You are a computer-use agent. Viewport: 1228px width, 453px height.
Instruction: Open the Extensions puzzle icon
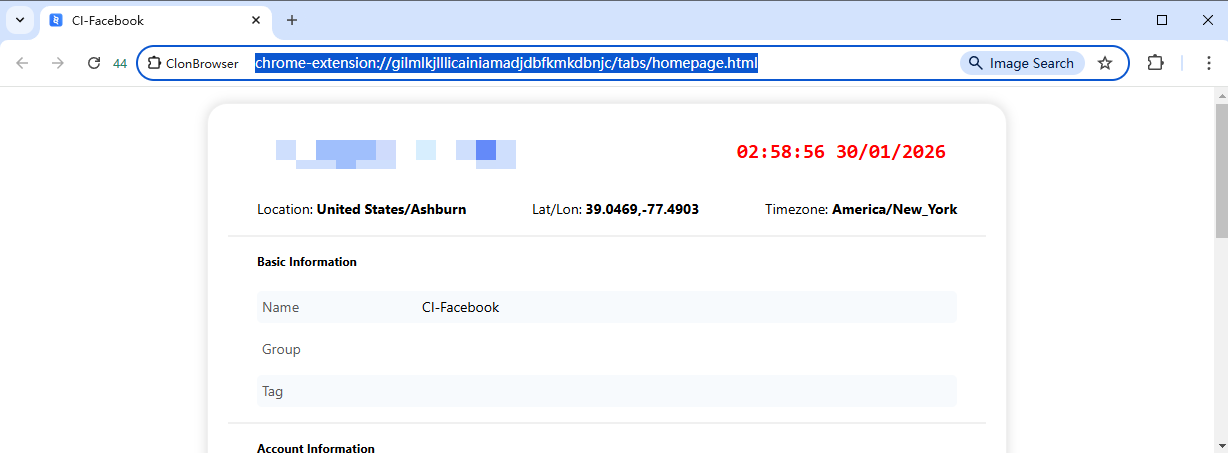click(1155, 63)
